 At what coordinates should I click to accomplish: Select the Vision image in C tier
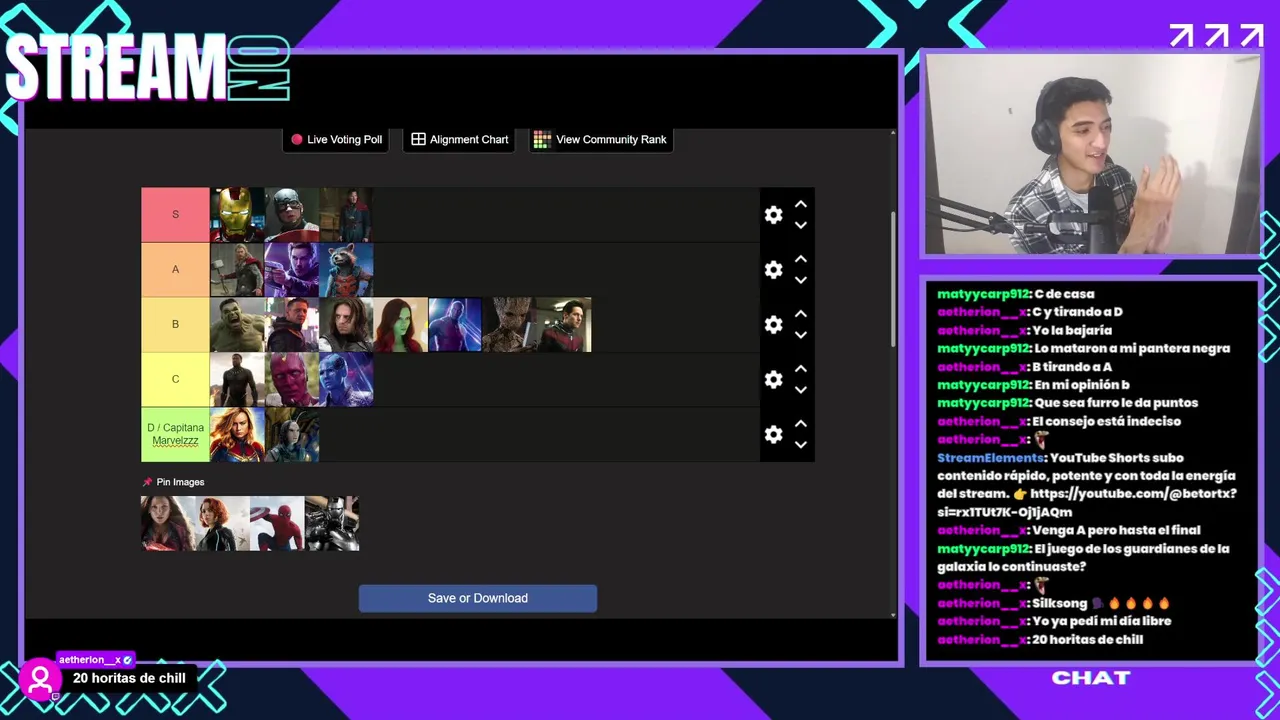292,380
